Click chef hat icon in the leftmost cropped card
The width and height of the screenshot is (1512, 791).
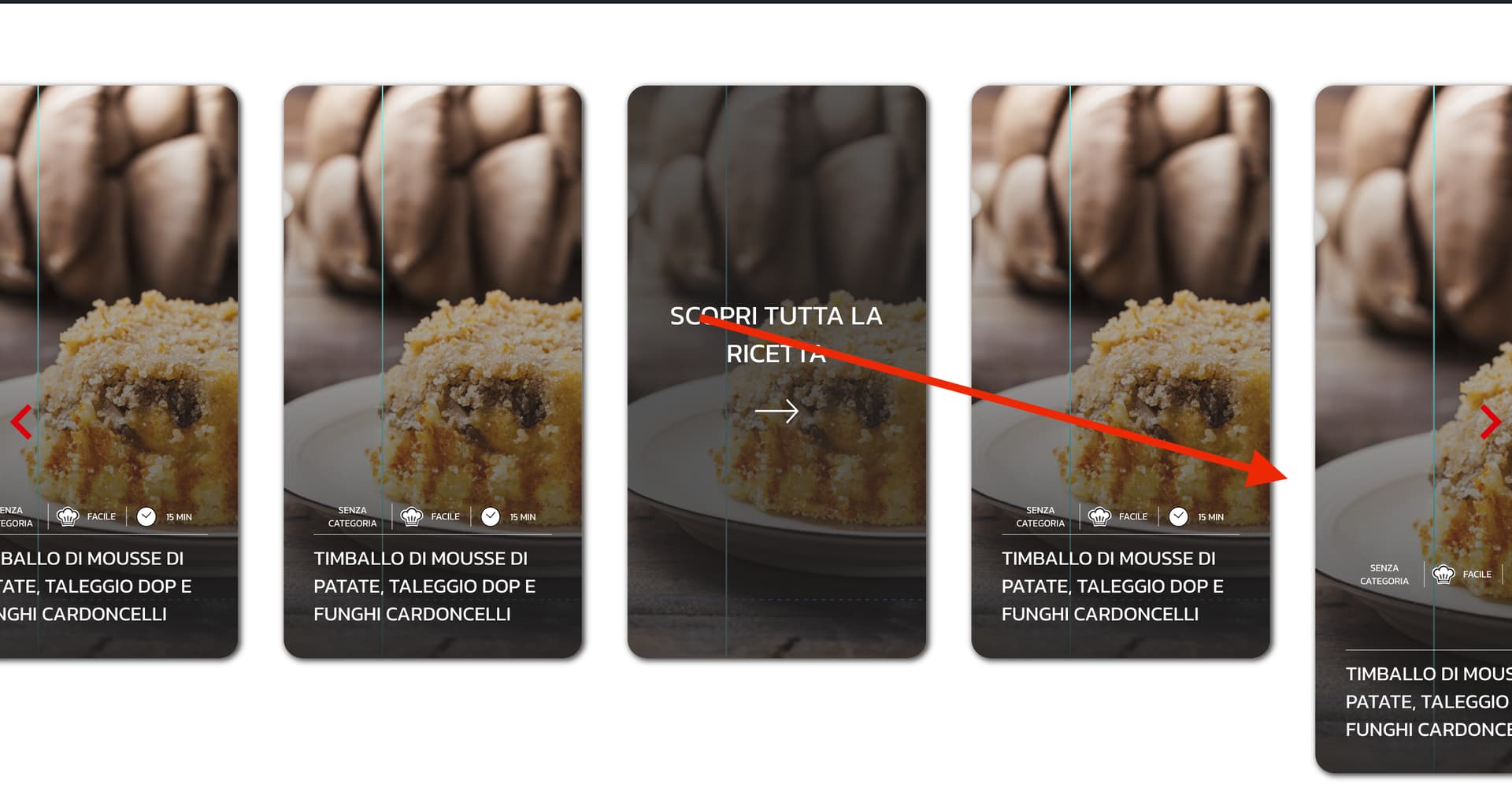tap(68, 516)
